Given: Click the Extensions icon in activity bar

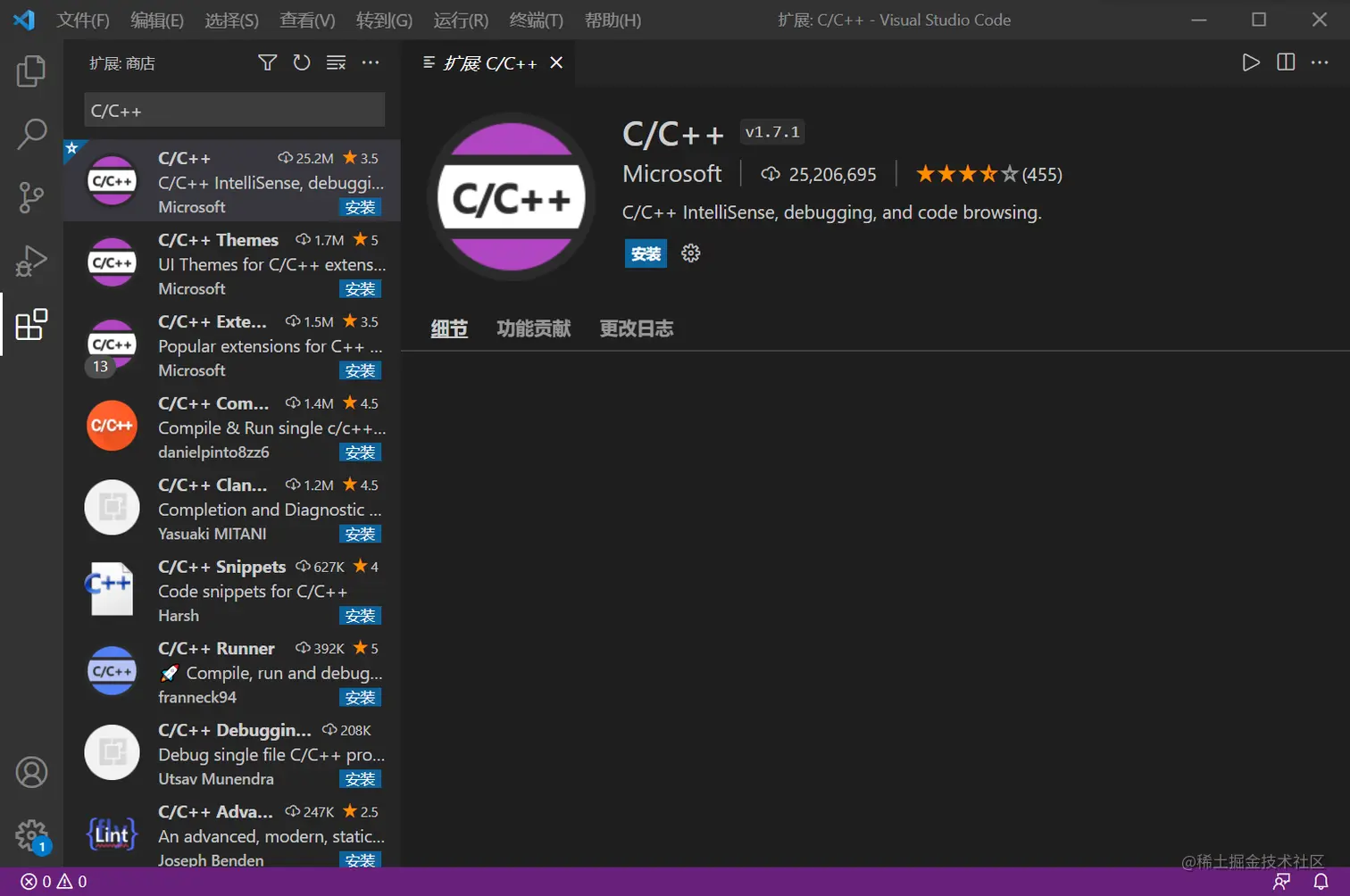Looking at the screenshot, I should coord(30,325).
